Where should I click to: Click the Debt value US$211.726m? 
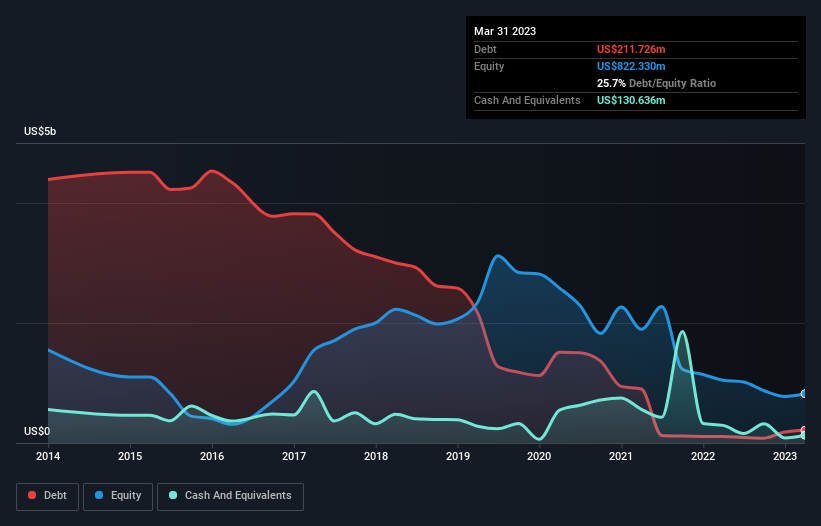tap(631, 49)
